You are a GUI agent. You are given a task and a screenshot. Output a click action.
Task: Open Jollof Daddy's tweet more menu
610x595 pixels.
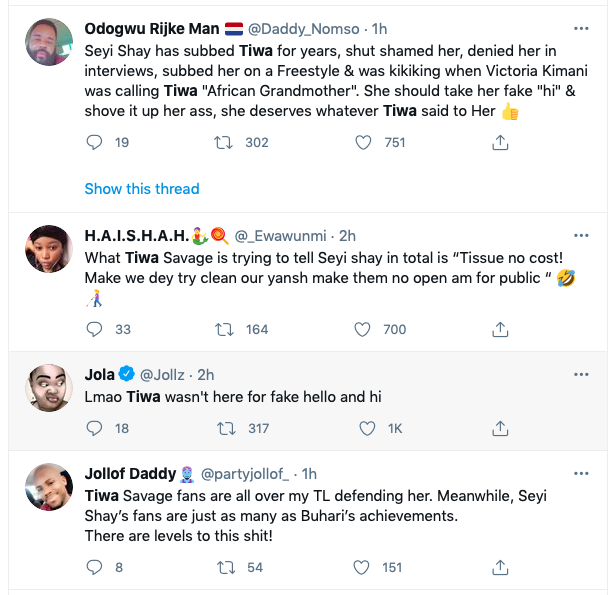(582, 473)
